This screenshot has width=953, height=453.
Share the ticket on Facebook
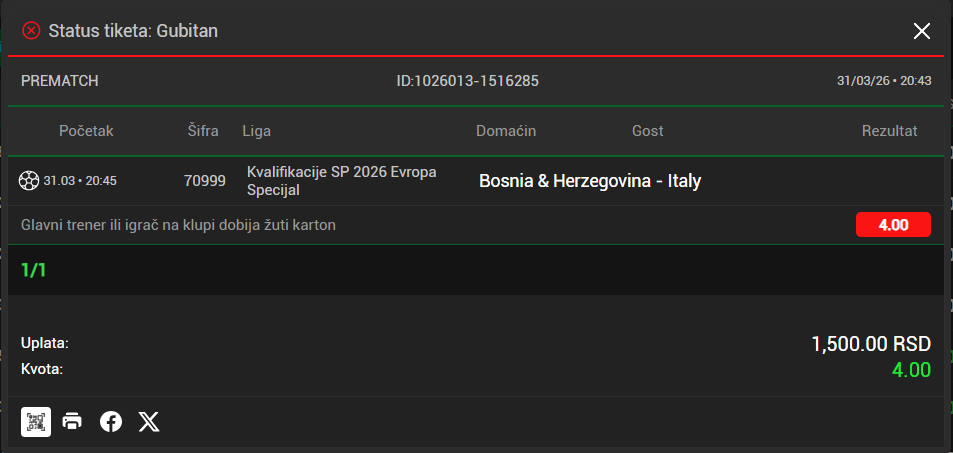[x=111, y=421]
